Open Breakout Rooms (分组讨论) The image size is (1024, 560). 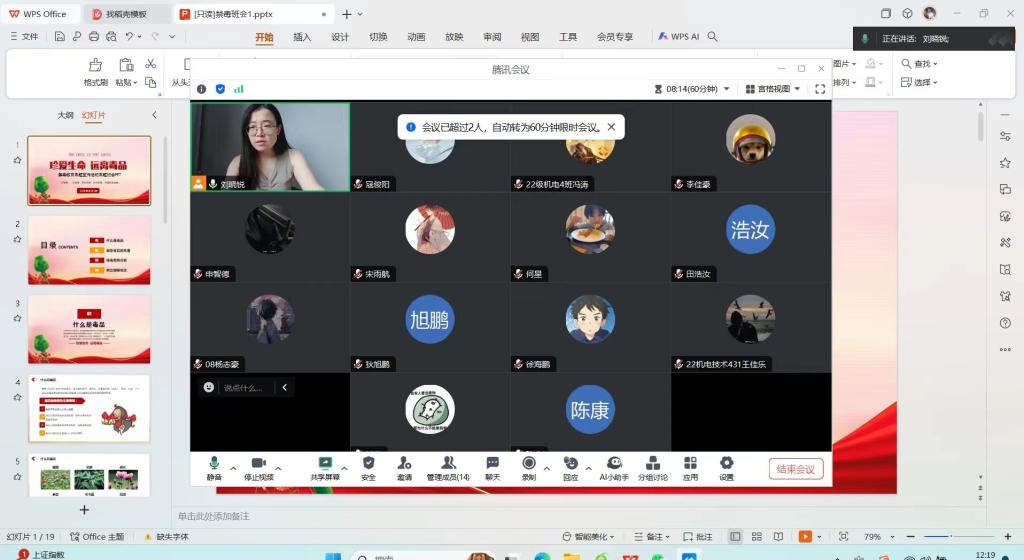[x=652, y=467]
